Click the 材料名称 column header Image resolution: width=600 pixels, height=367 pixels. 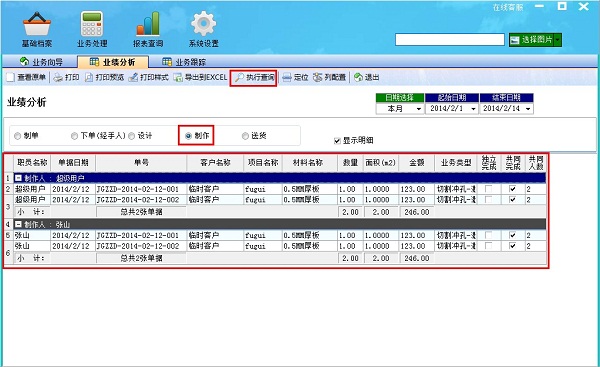coord(310,163)
